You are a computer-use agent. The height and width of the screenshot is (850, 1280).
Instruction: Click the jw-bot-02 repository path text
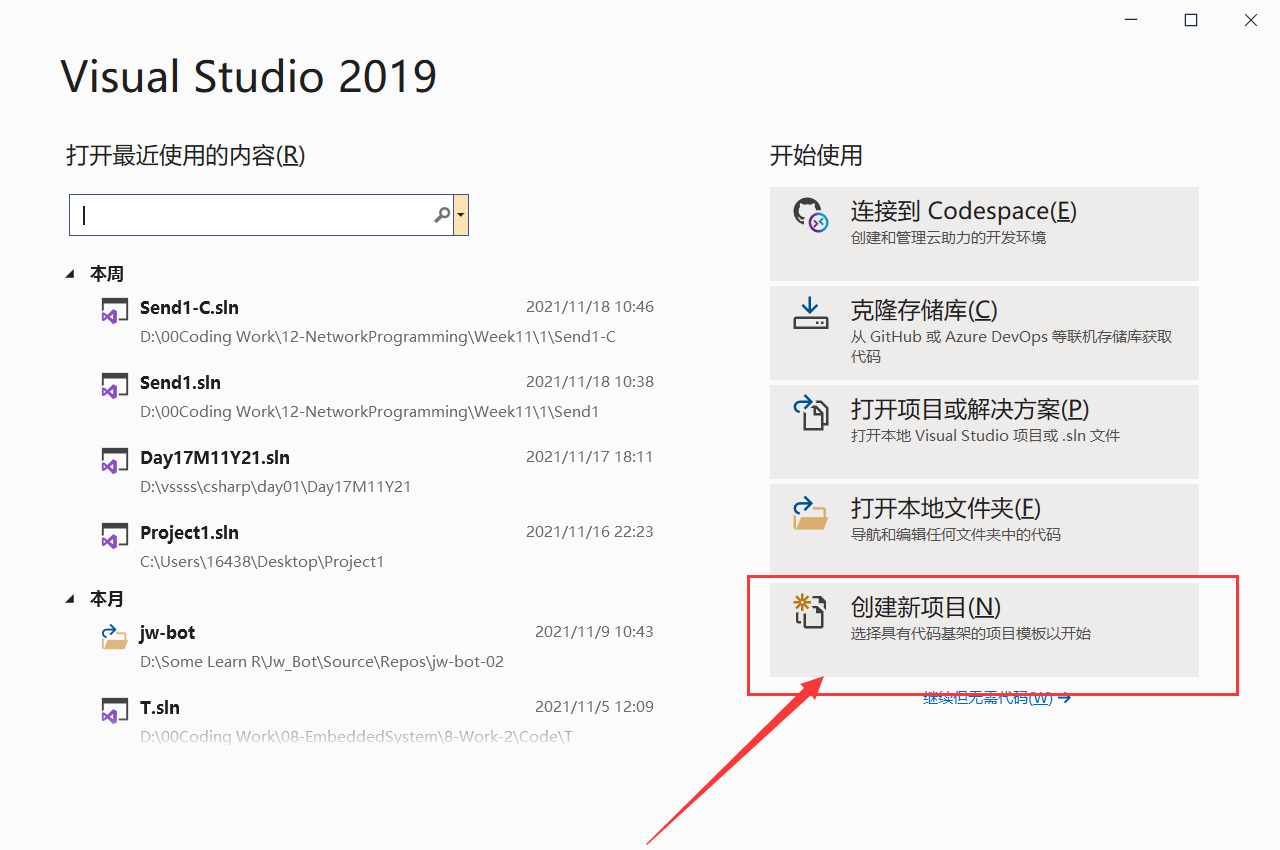pyautogui.click(x=322, y=662)
